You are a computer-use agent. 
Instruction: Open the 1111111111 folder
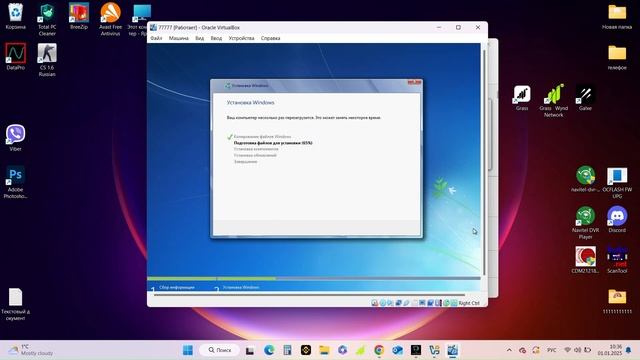[617, 301]
